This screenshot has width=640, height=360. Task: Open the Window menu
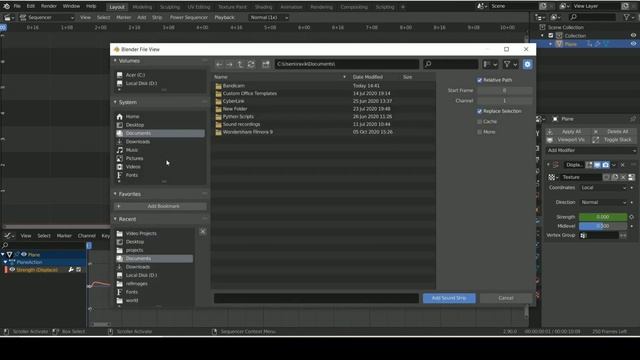click(71, 6)
